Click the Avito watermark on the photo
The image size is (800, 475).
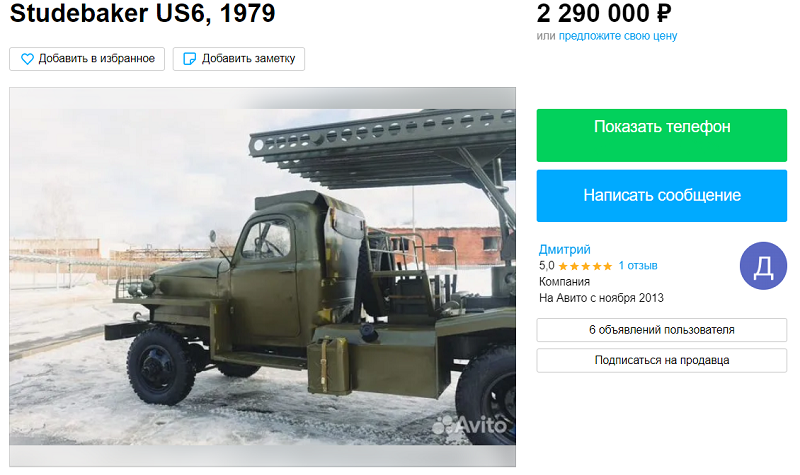point(470,425)
